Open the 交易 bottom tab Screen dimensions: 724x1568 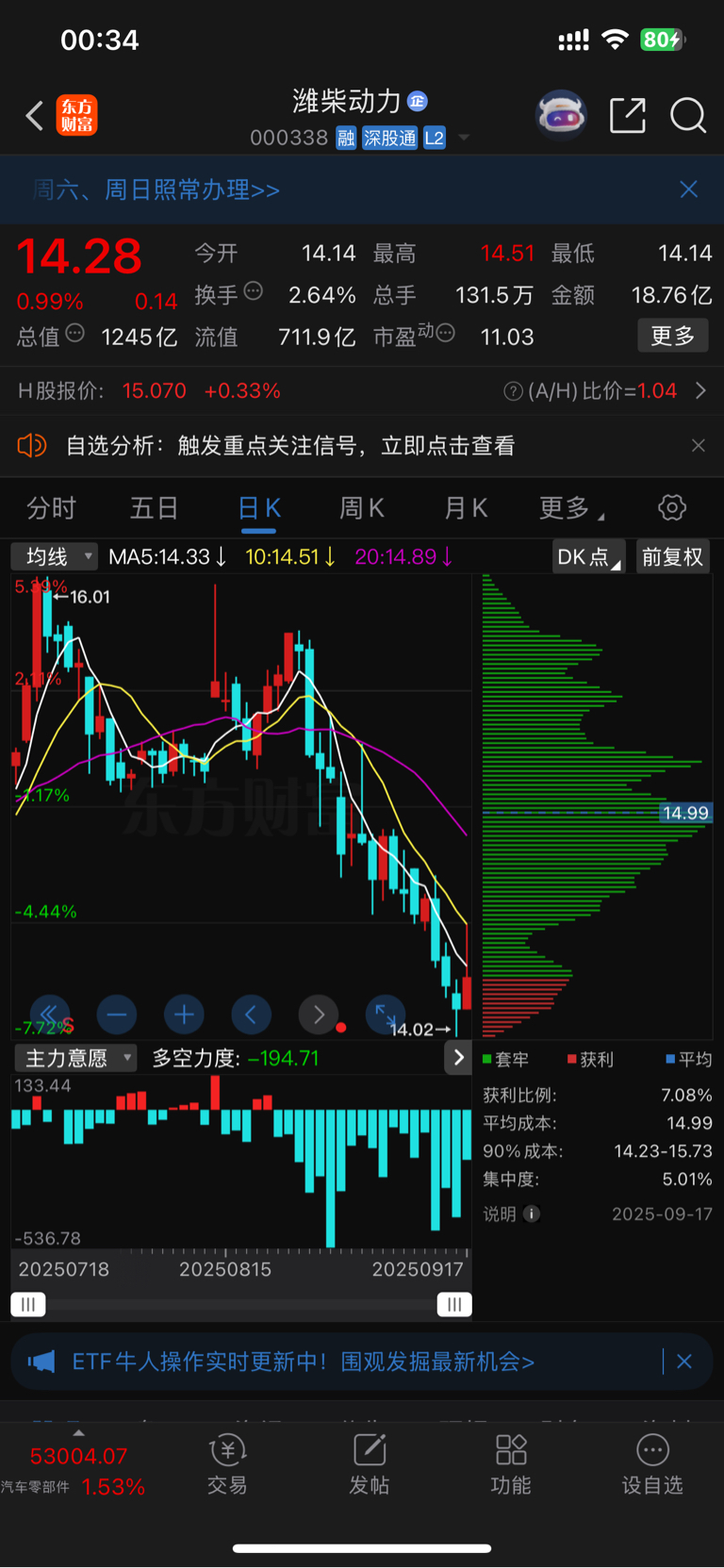[x=227, y=1465]
